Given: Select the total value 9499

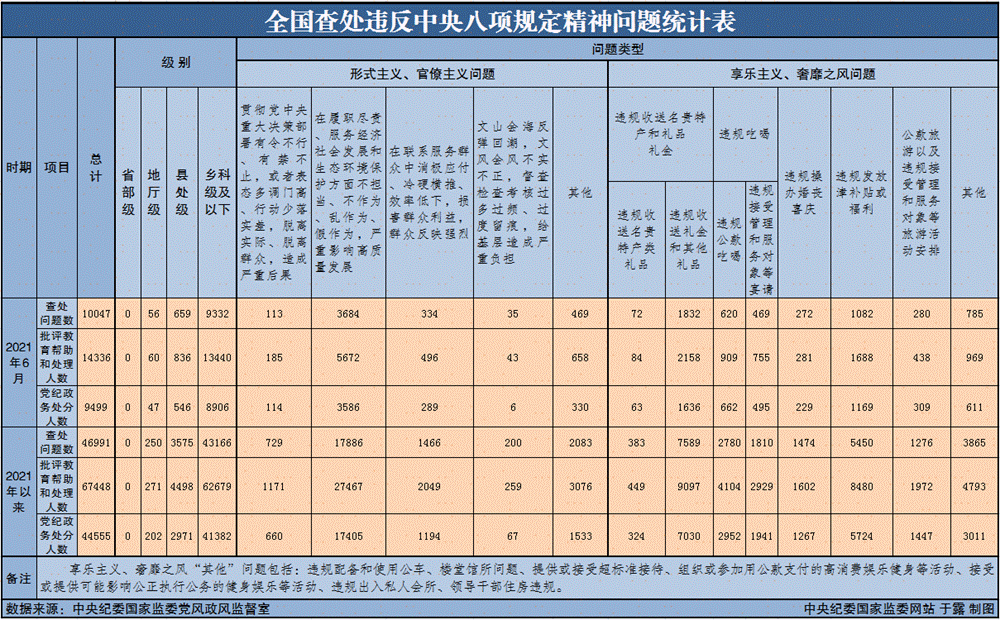Looking at the screenshot, I should [x=96, y=407].
